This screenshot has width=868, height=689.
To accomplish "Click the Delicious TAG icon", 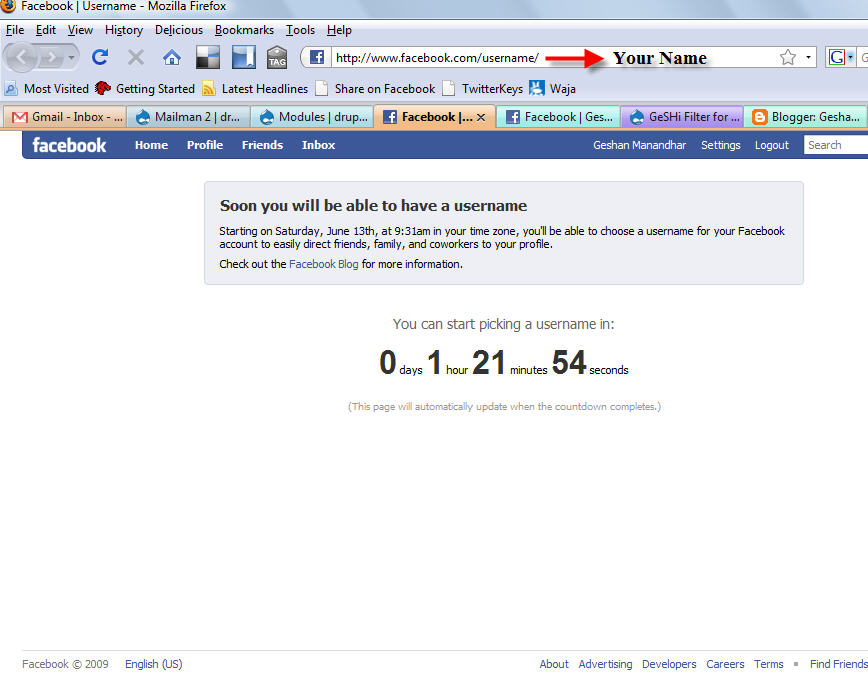I will click(x=277, y=57).
